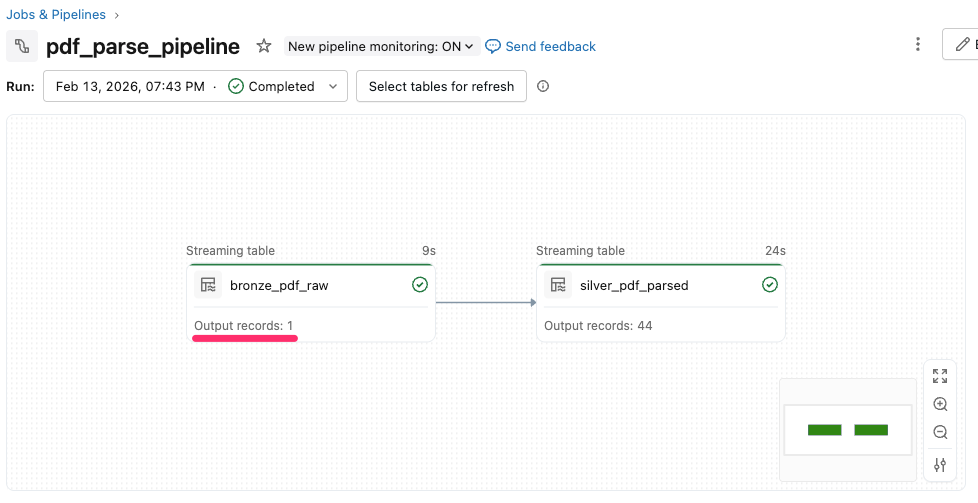This screenshot has height=503, width=978.
Task: Click Streaming table label above silver_pdf_parsed
Action: pyautogui.click(x=580, y=251)
